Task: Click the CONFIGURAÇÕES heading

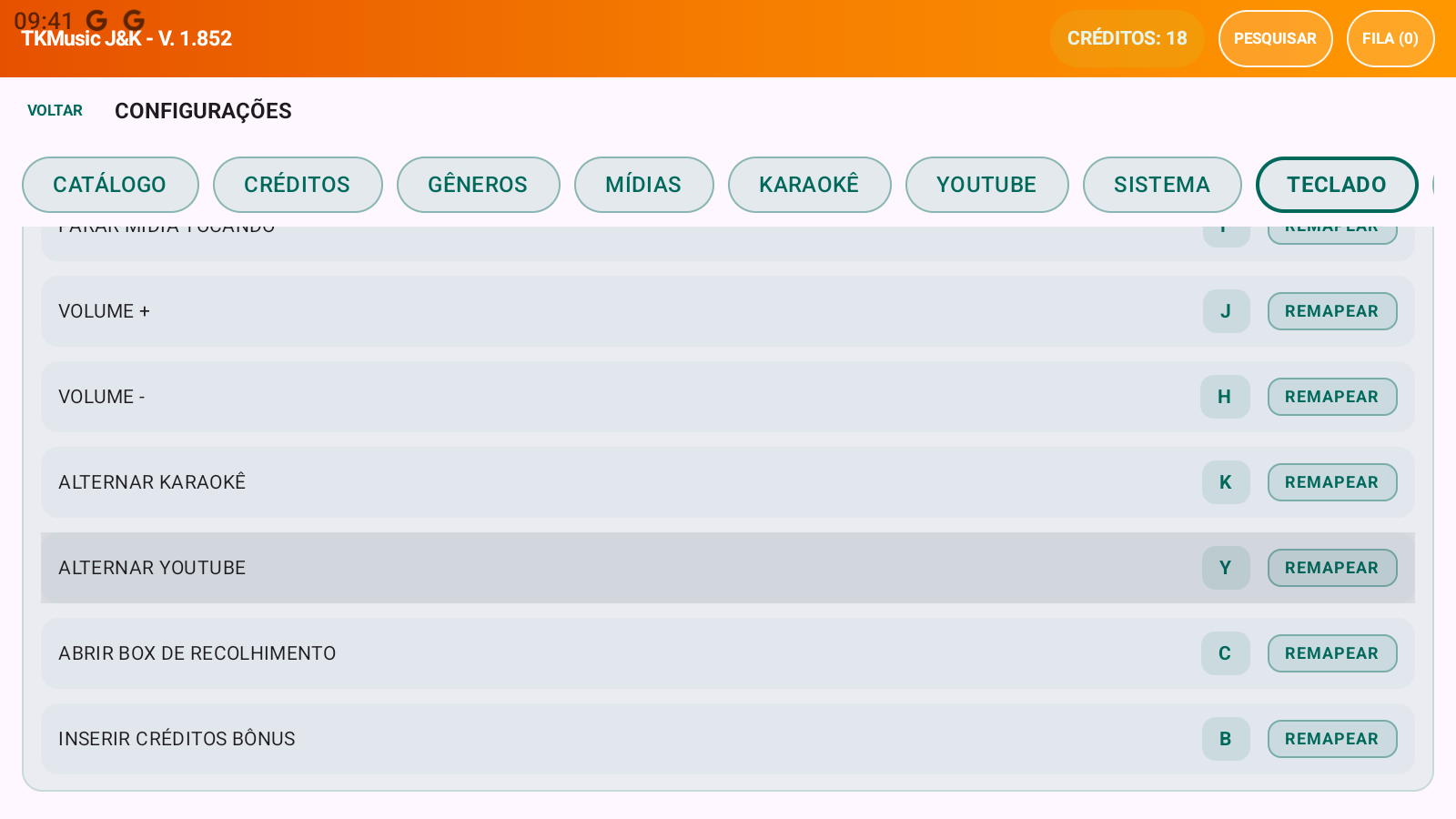Action: [203, 111]
